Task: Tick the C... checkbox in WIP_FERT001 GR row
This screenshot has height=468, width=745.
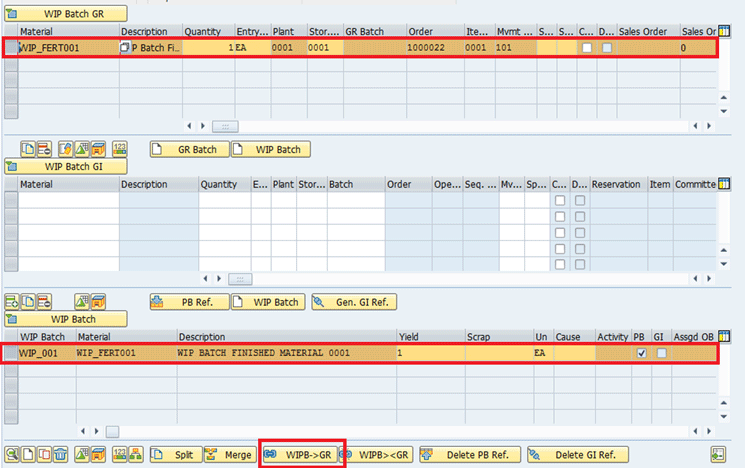Action: (x=587, y=48)
